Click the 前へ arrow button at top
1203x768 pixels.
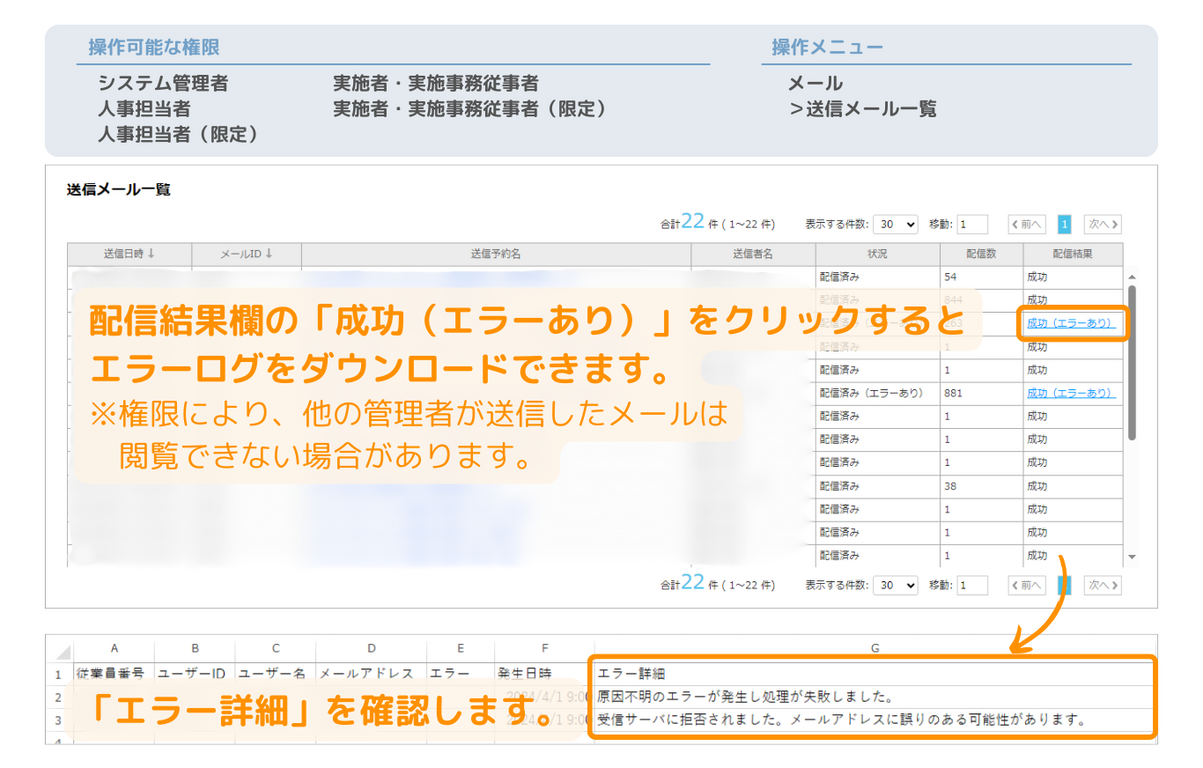(1026, 223)
